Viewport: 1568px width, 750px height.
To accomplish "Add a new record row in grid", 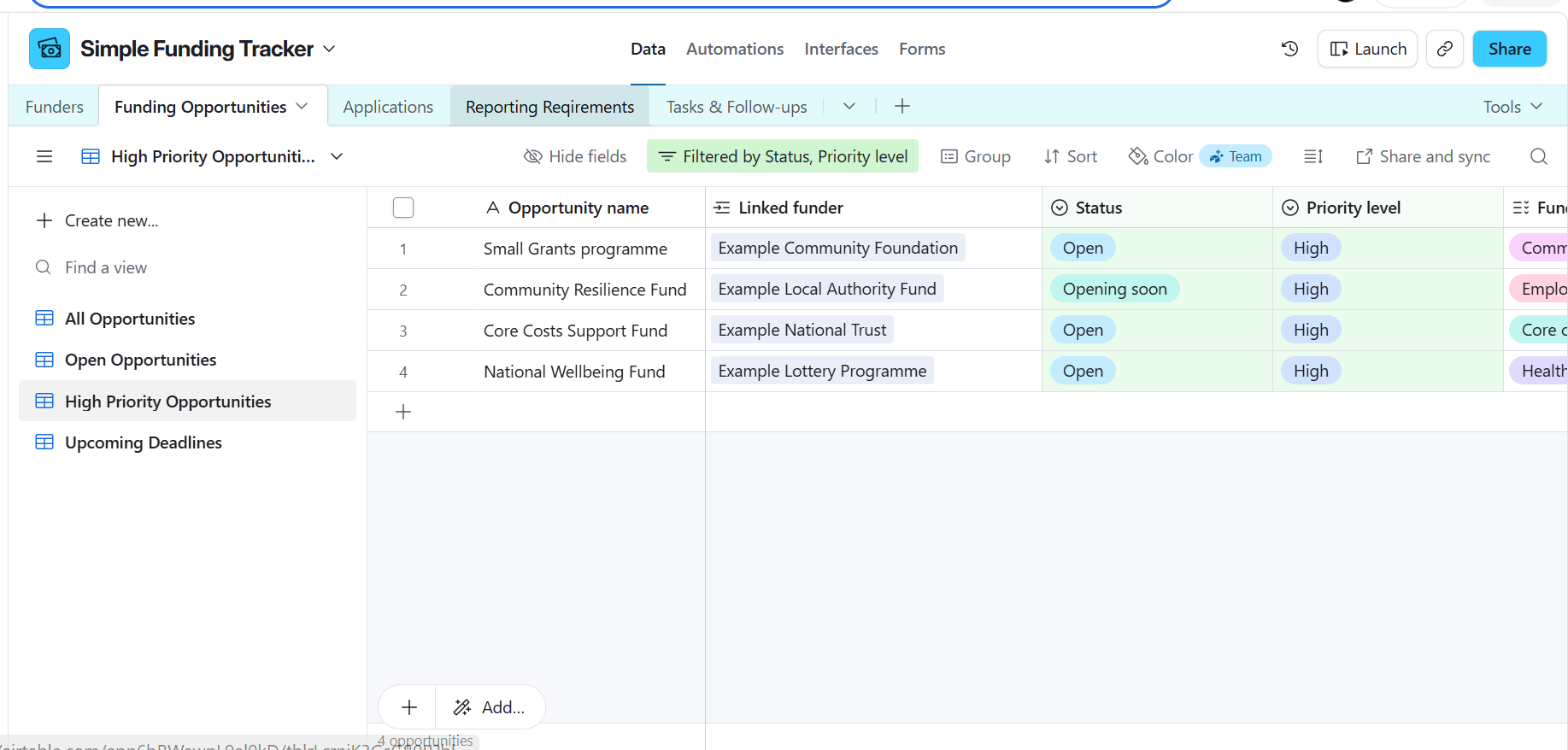I will [x=403, y=412].
